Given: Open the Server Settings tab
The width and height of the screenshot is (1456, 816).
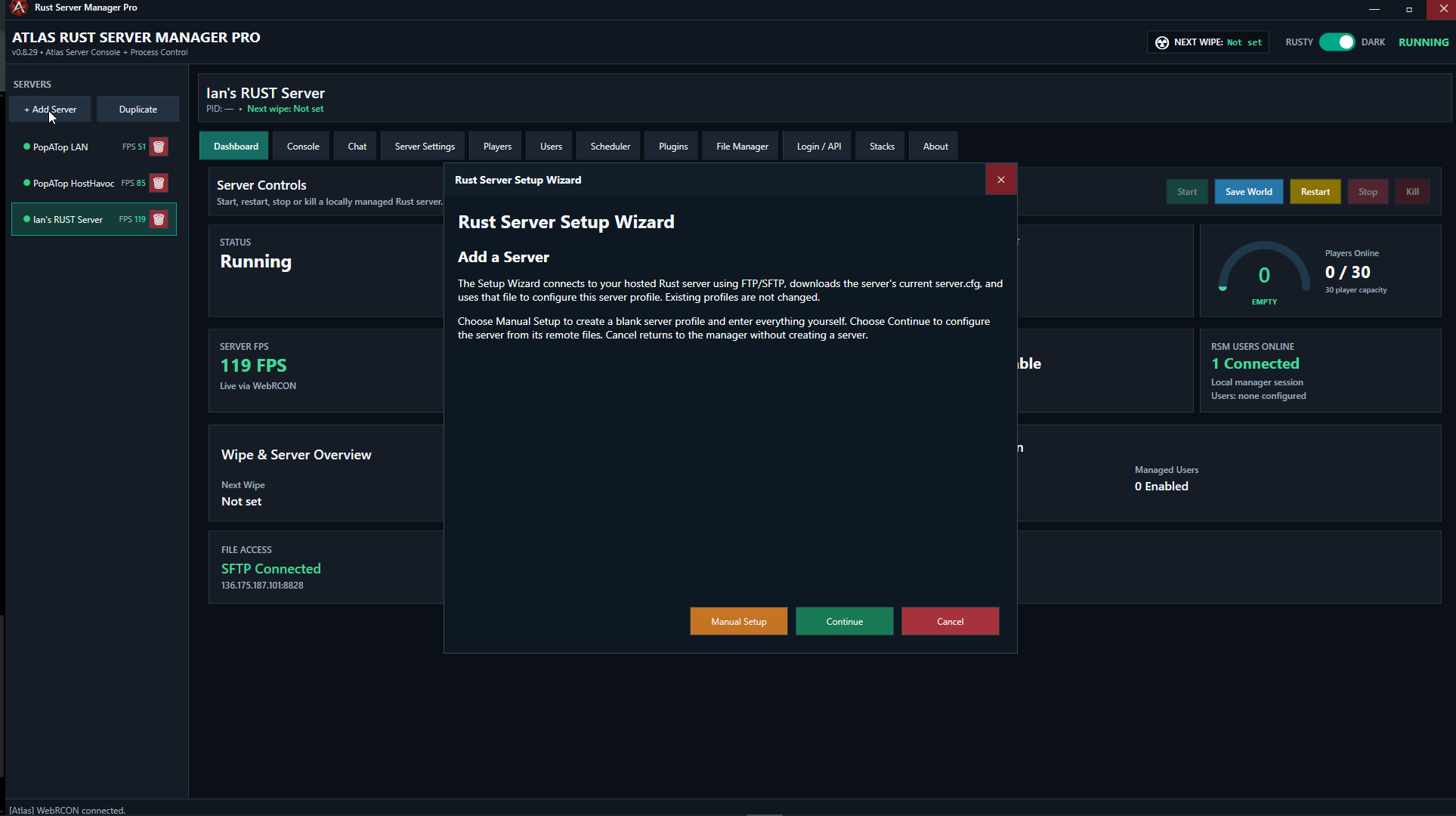Looking at the screenshot, I should pyautogui.click(x=425, y=147).
